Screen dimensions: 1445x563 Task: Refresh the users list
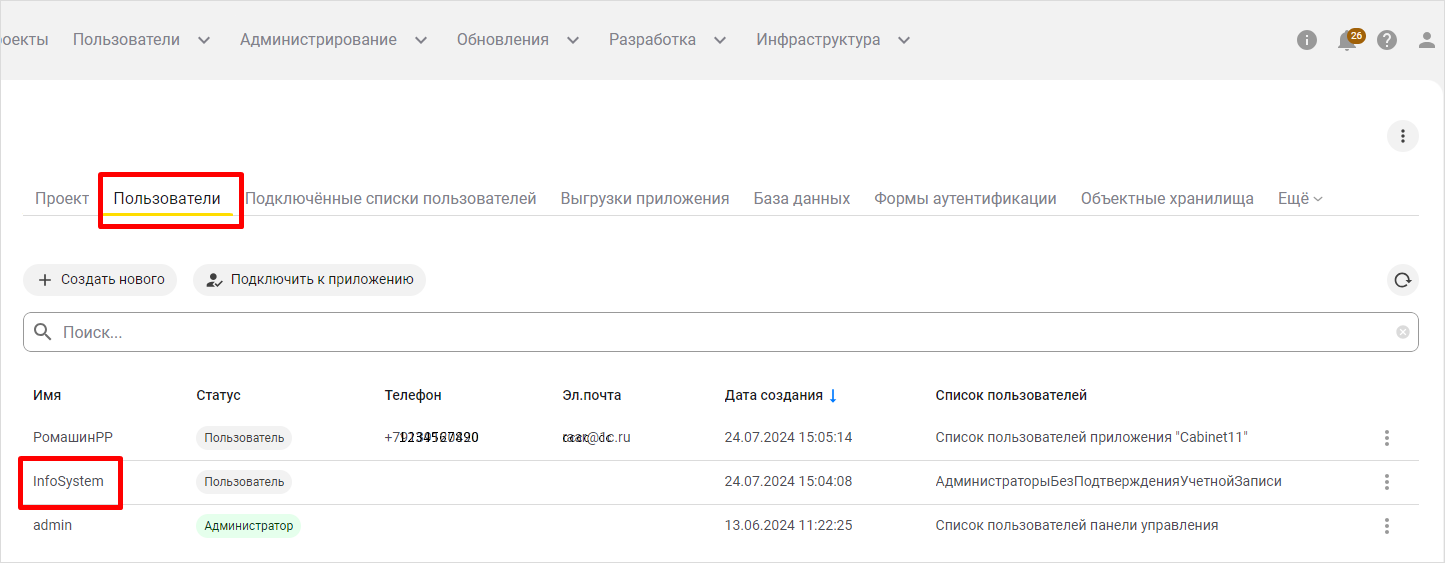[x=1403, y=280]
